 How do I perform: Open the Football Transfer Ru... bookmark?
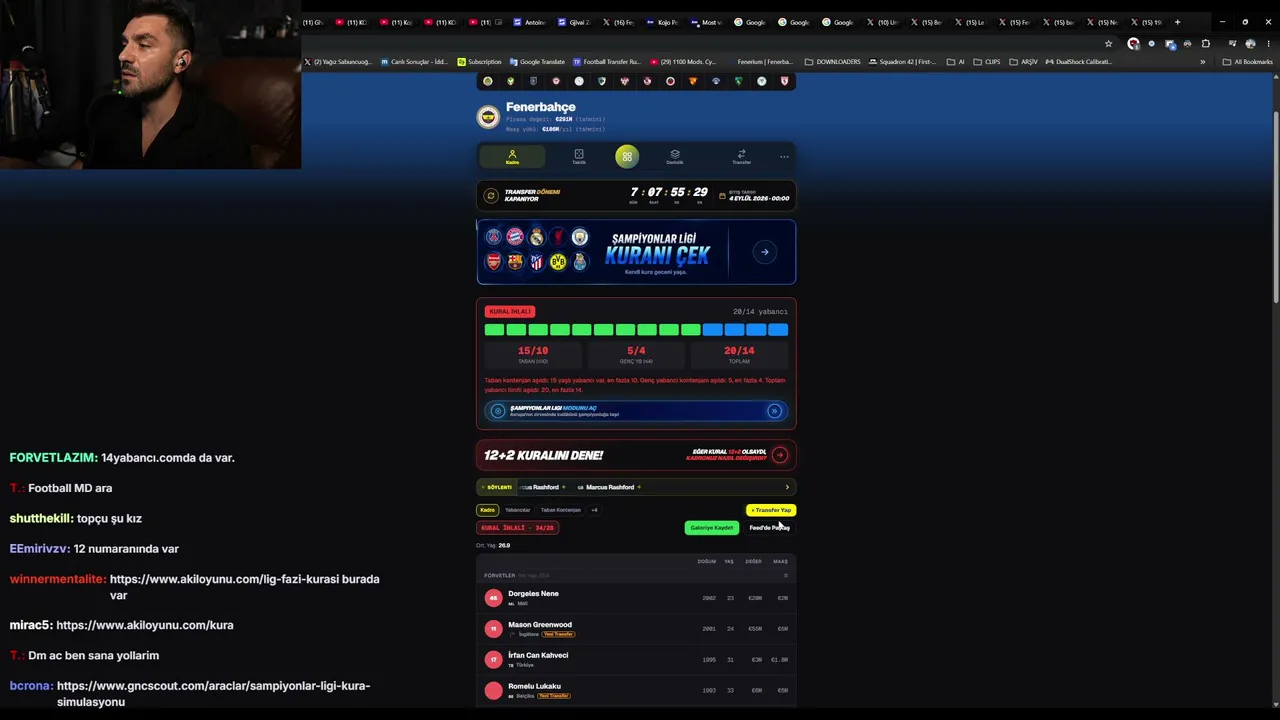click(606, 62)
